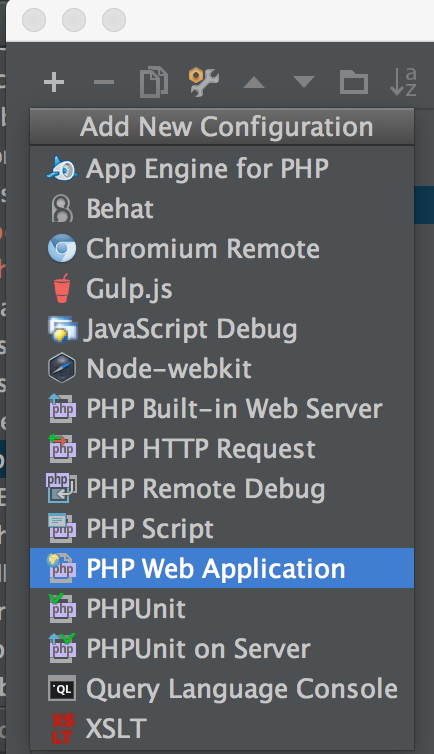Click the Copy Configuration icon
This screenshot has width=434, height=754.
[154, 82]
